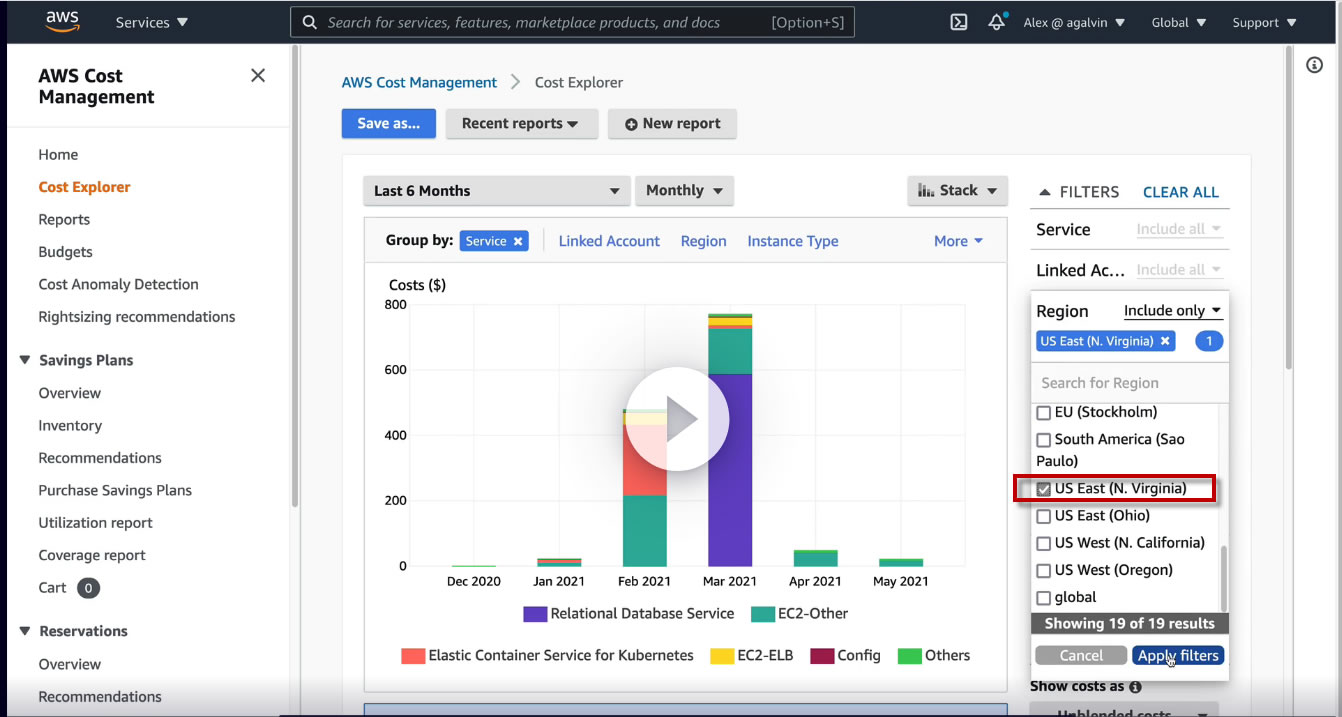Click the Relational Database Service legend swatch

point(535,614)
